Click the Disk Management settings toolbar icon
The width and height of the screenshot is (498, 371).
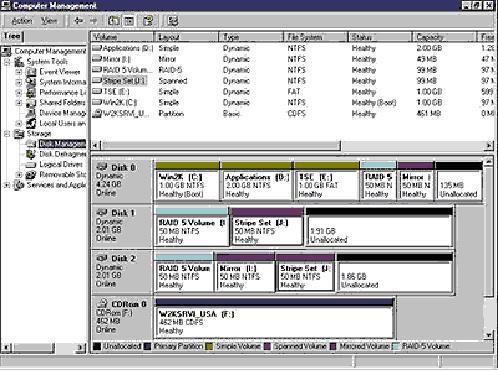173,21
